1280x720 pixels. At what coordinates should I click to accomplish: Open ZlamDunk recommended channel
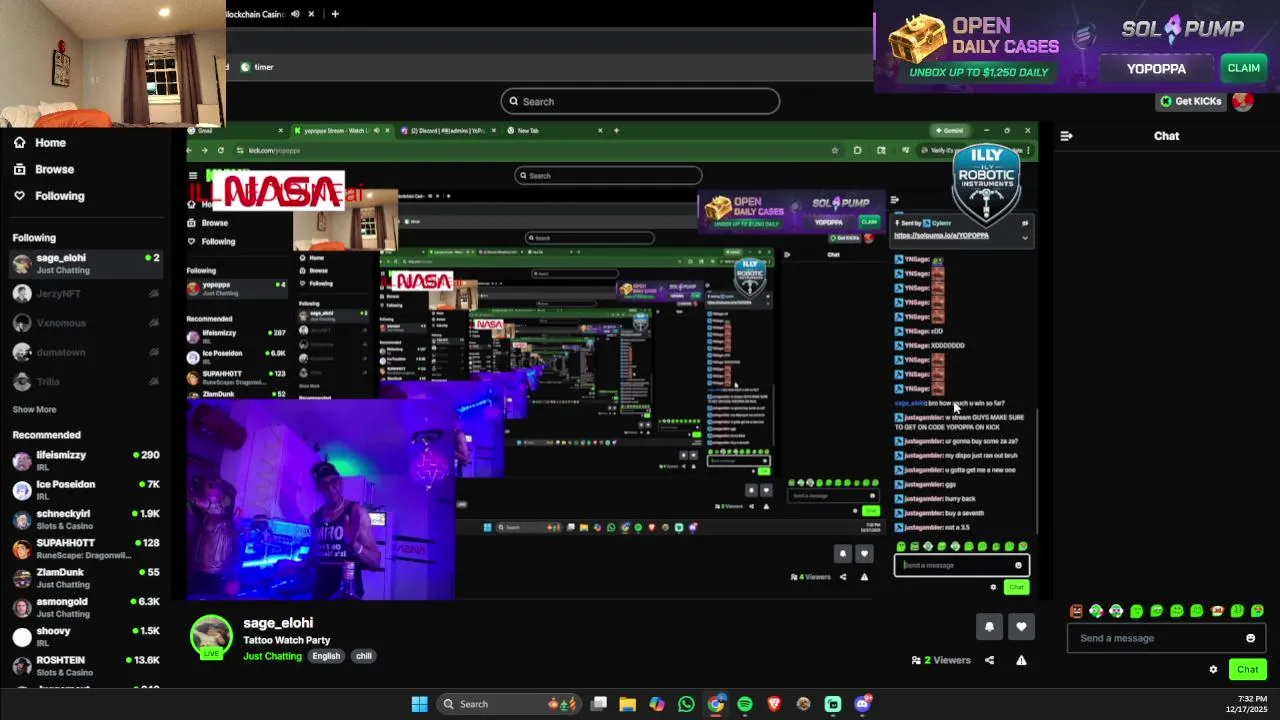tap(85, 578)
